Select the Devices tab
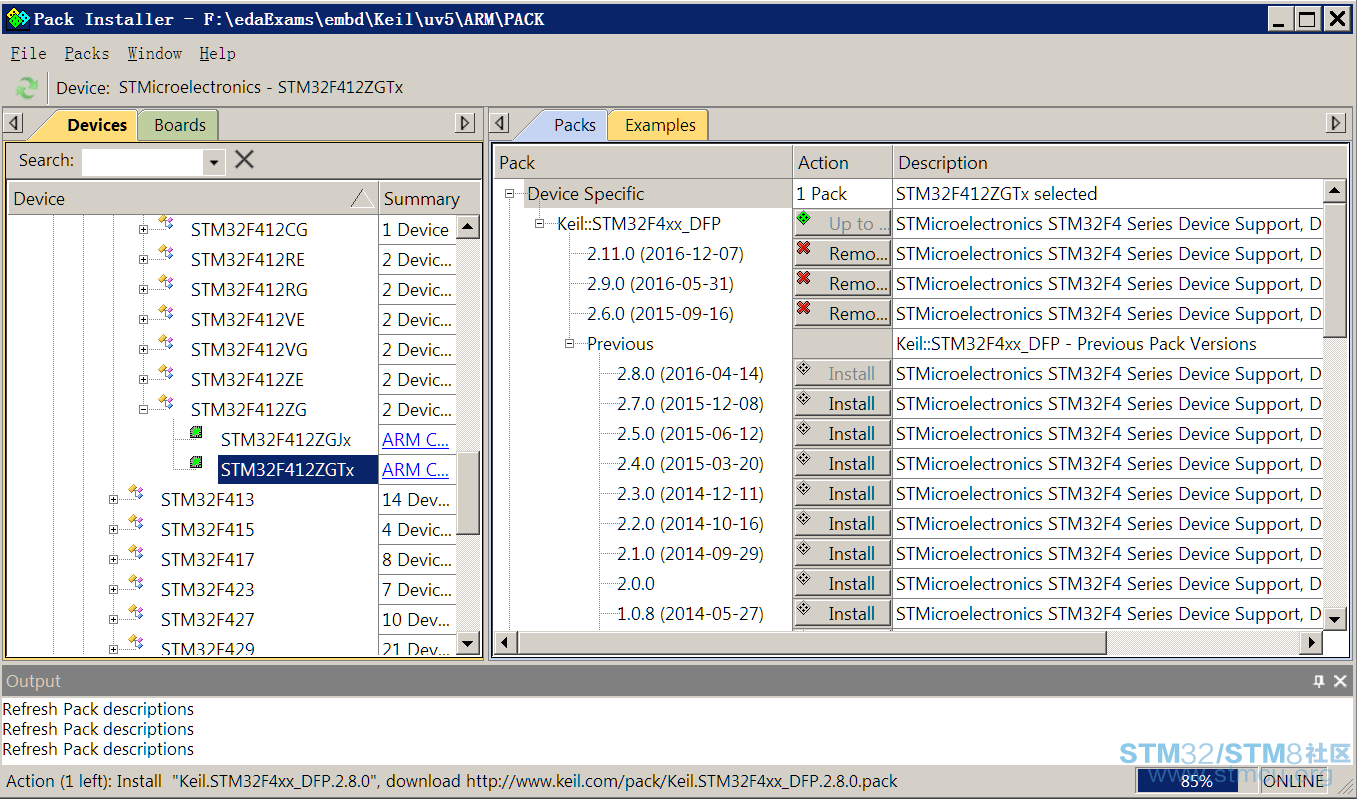This screenshot has height=799, width=1357. (x=97, y=125)
